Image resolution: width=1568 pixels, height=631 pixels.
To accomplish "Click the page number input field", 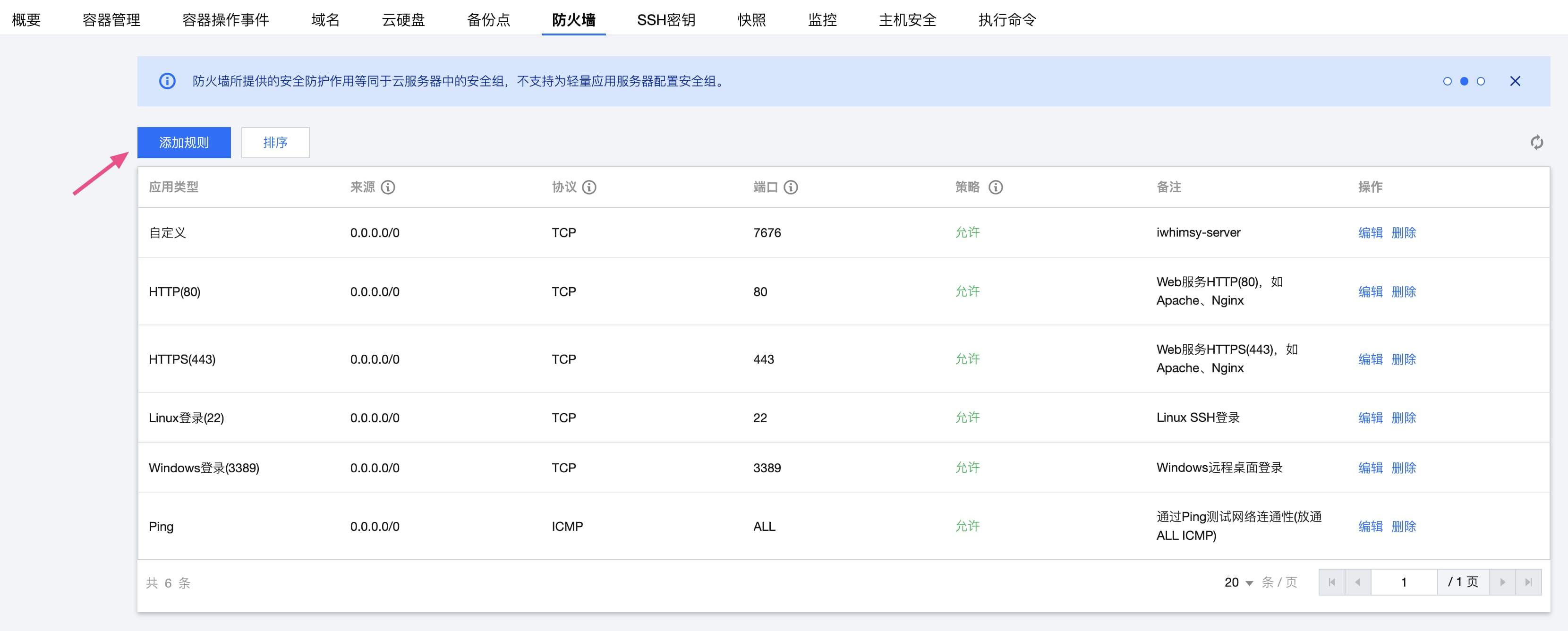I will click(x=1404, y=582).
